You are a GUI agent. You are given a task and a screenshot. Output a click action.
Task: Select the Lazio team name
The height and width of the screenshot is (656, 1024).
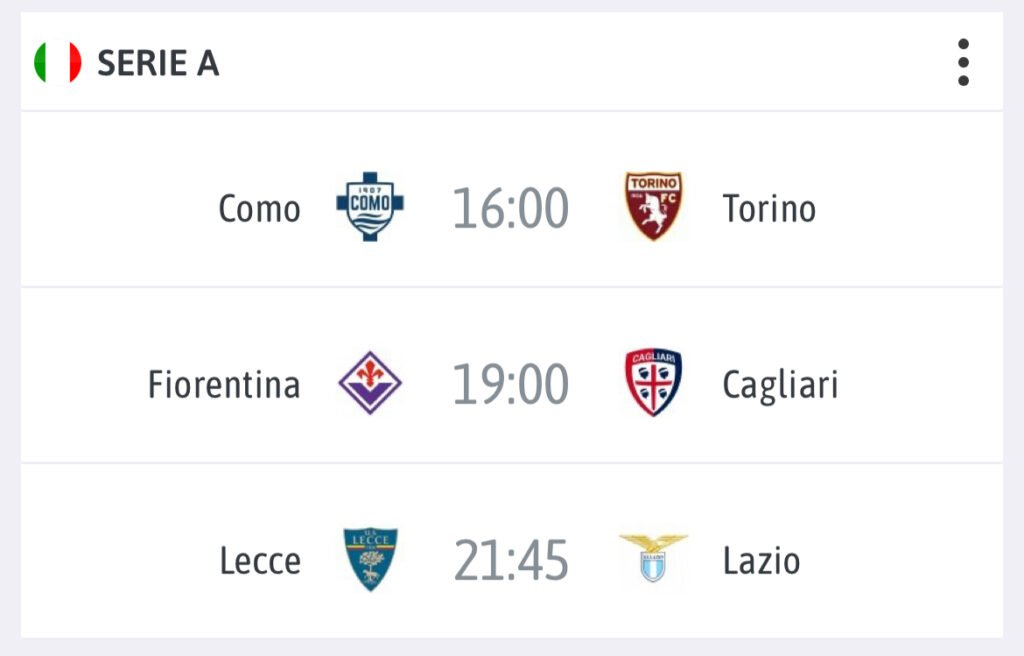click(761, 561)
